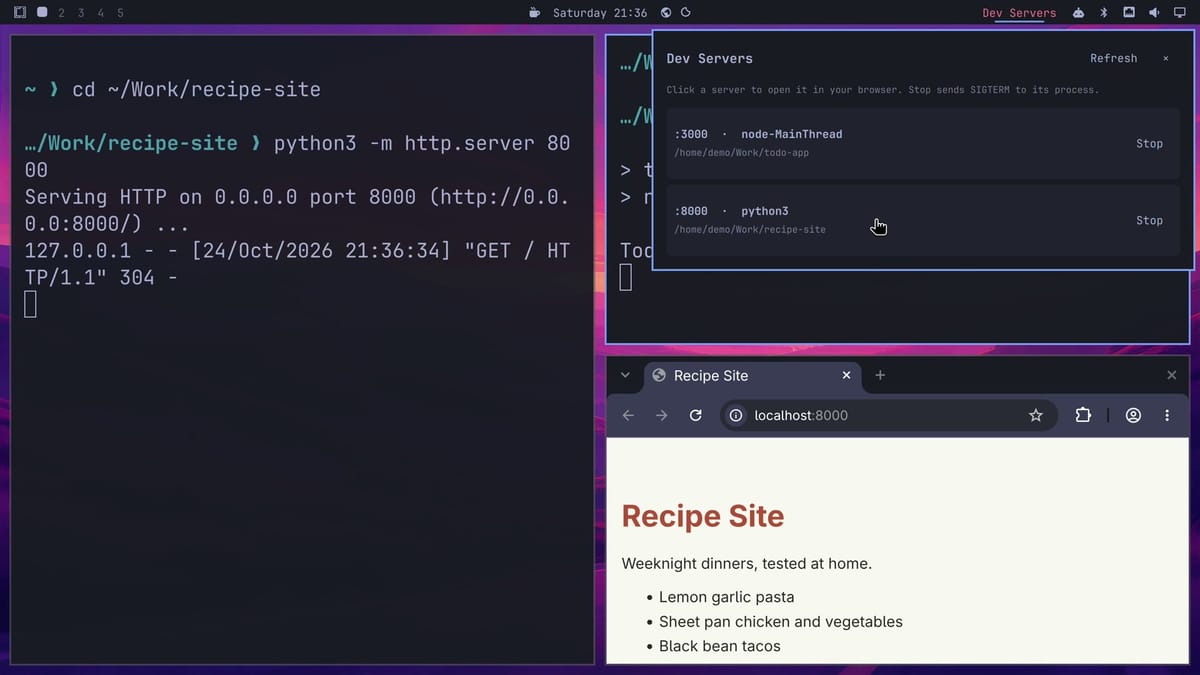The height and width of the screenshot is (675, 1200).
Task: Close the browser window
Action: point(1171,375)
